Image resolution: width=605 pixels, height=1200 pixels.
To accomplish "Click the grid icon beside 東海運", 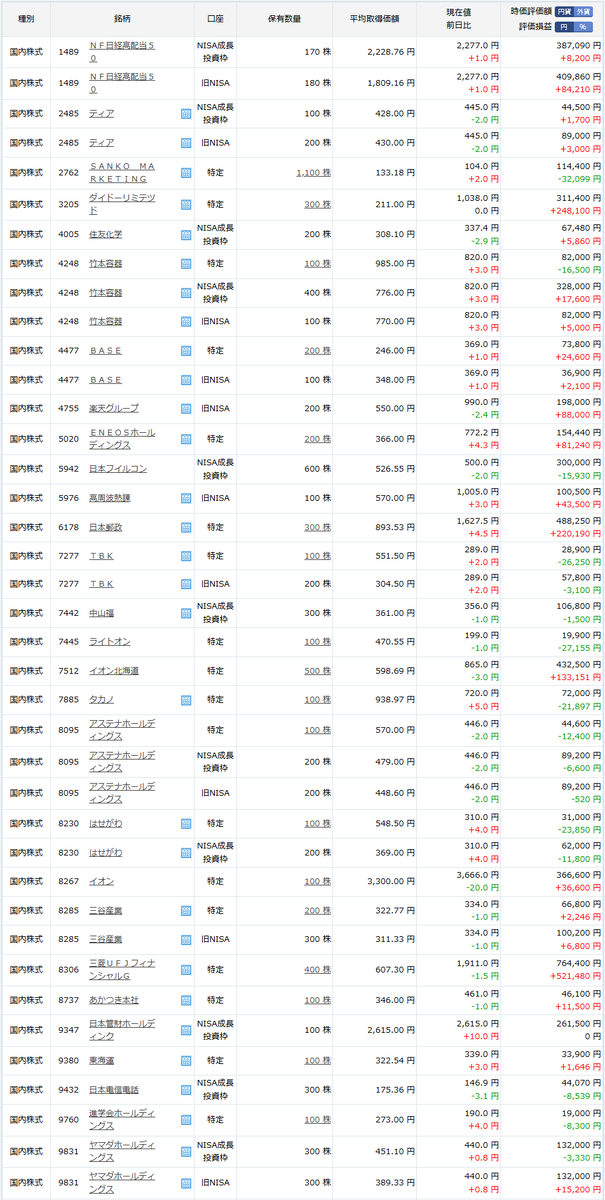I will 186,1060.
